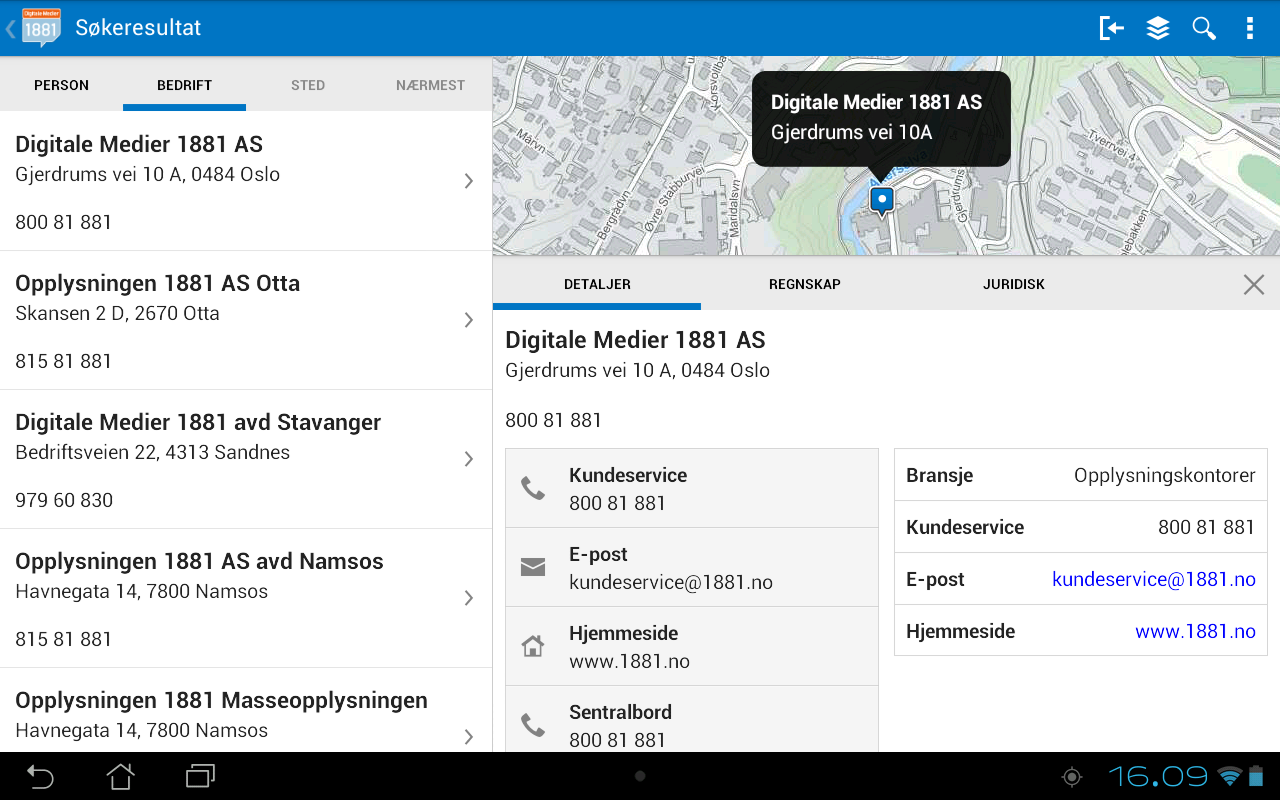Viewport: 1280px width, 800px height.
Task: Open the three-dot overflow menu
Action: (1250, 28)
